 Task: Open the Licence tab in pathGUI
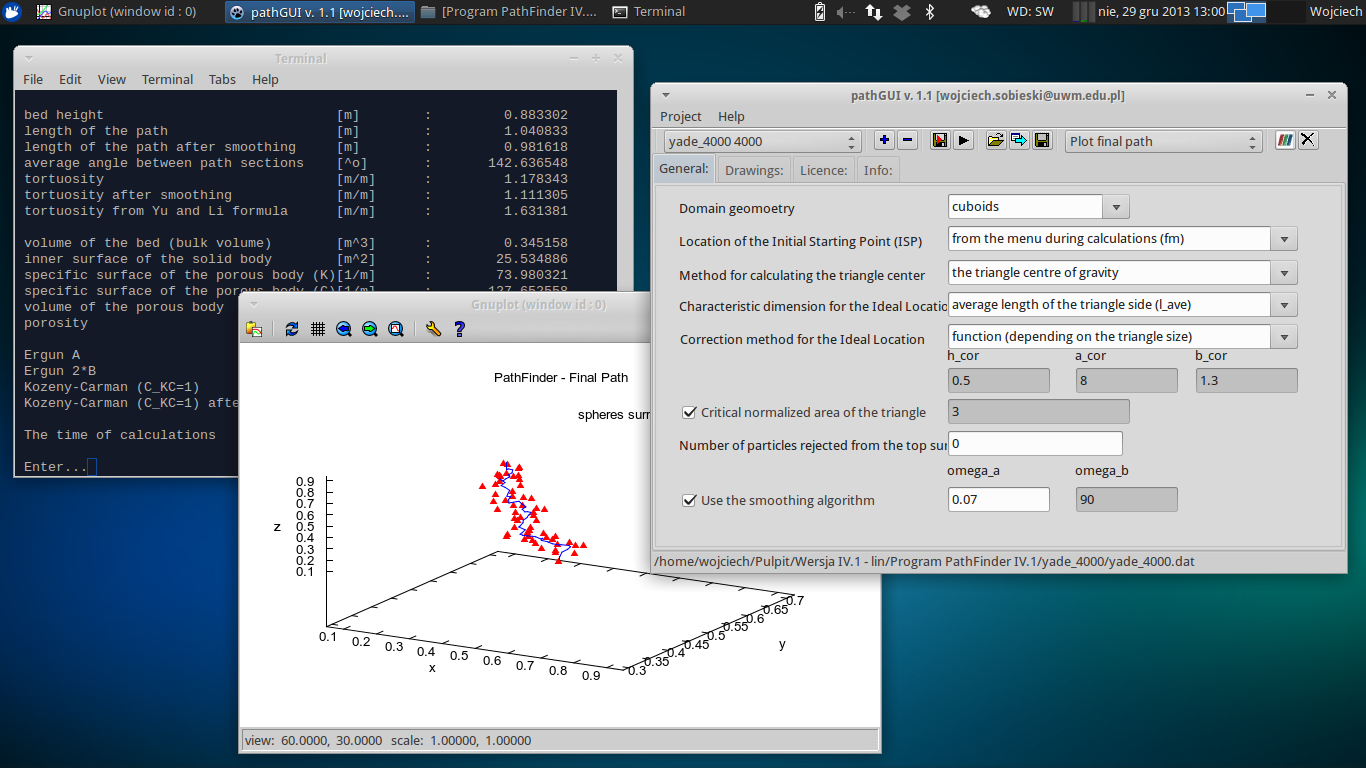823,169
